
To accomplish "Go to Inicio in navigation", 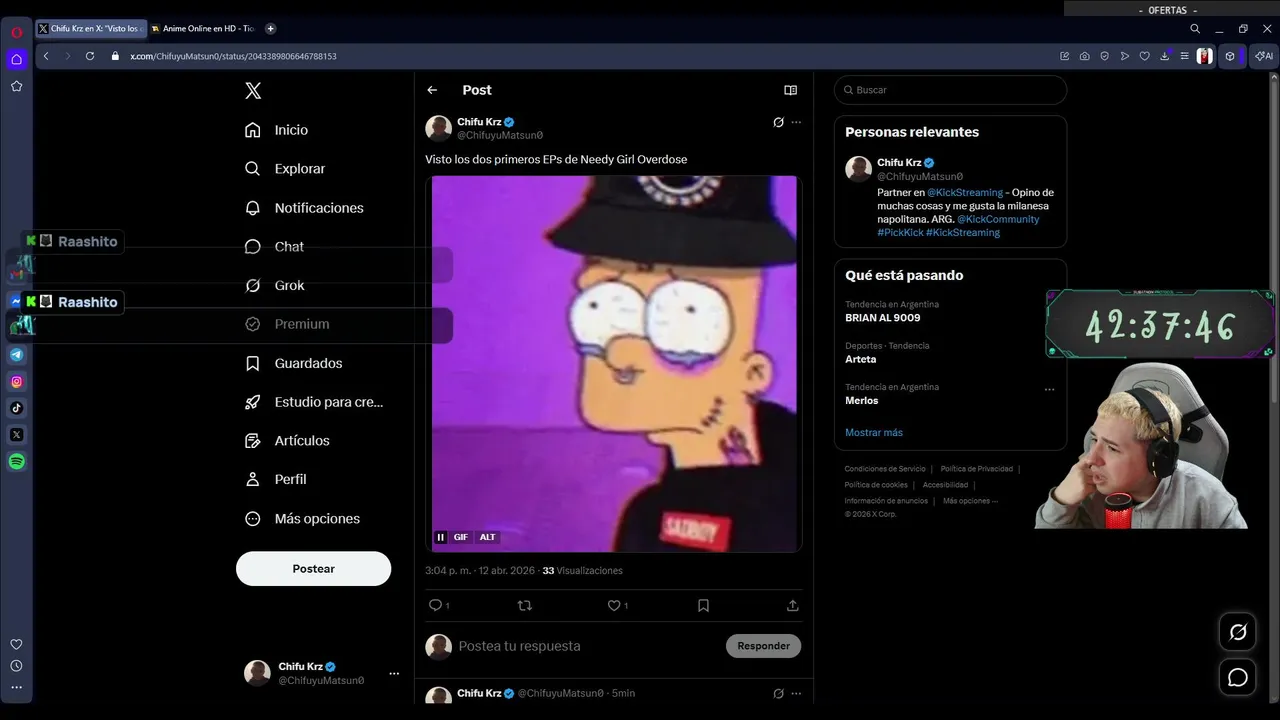I will click(x=277, y=130).
